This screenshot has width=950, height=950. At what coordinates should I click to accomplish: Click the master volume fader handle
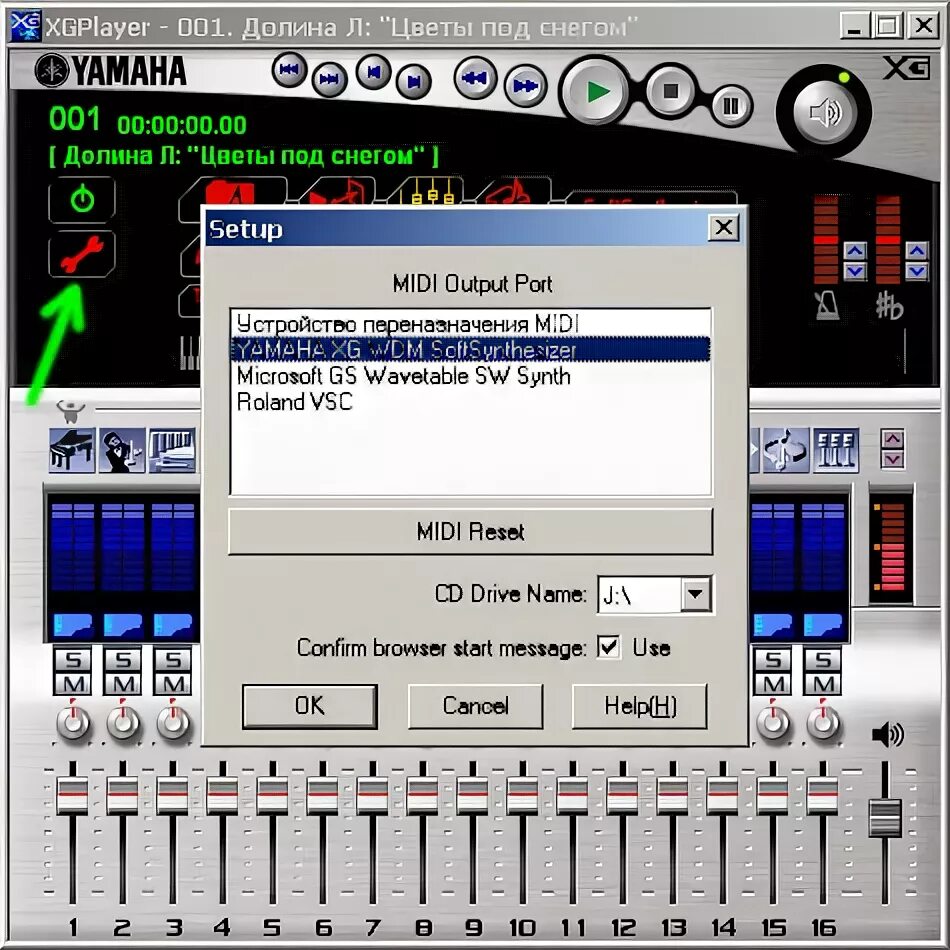885,818
